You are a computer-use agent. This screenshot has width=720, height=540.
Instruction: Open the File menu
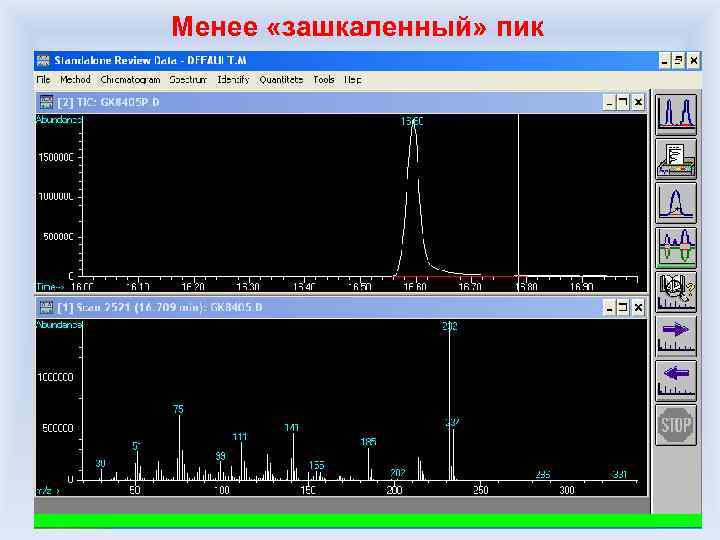click(43, 79)
